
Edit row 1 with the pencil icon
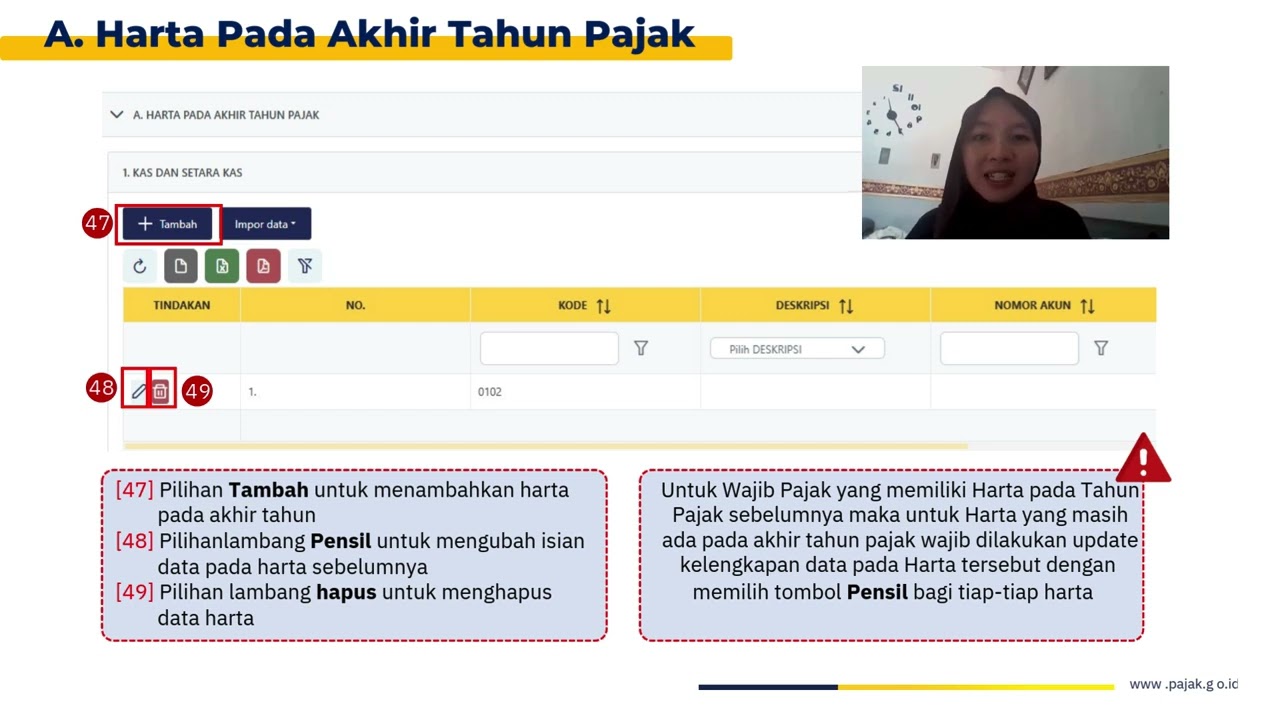[138, 391]
